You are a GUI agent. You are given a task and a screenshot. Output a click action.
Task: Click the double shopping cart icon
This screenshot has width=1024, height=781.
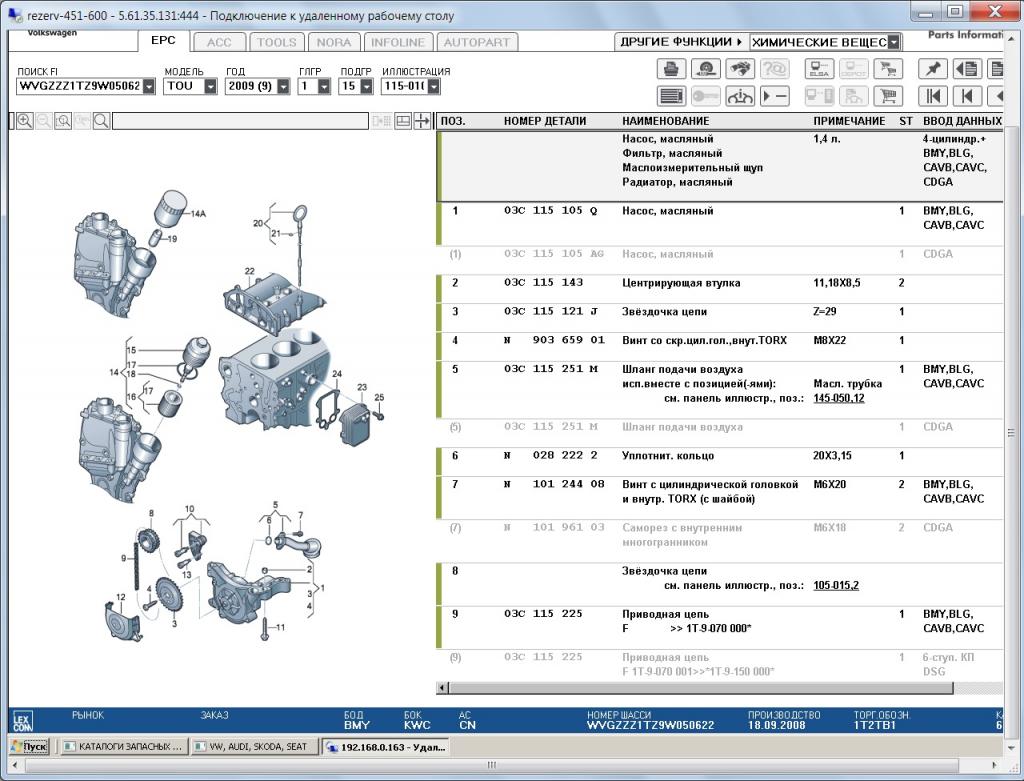pyautogui.click(x=888, y=69)
